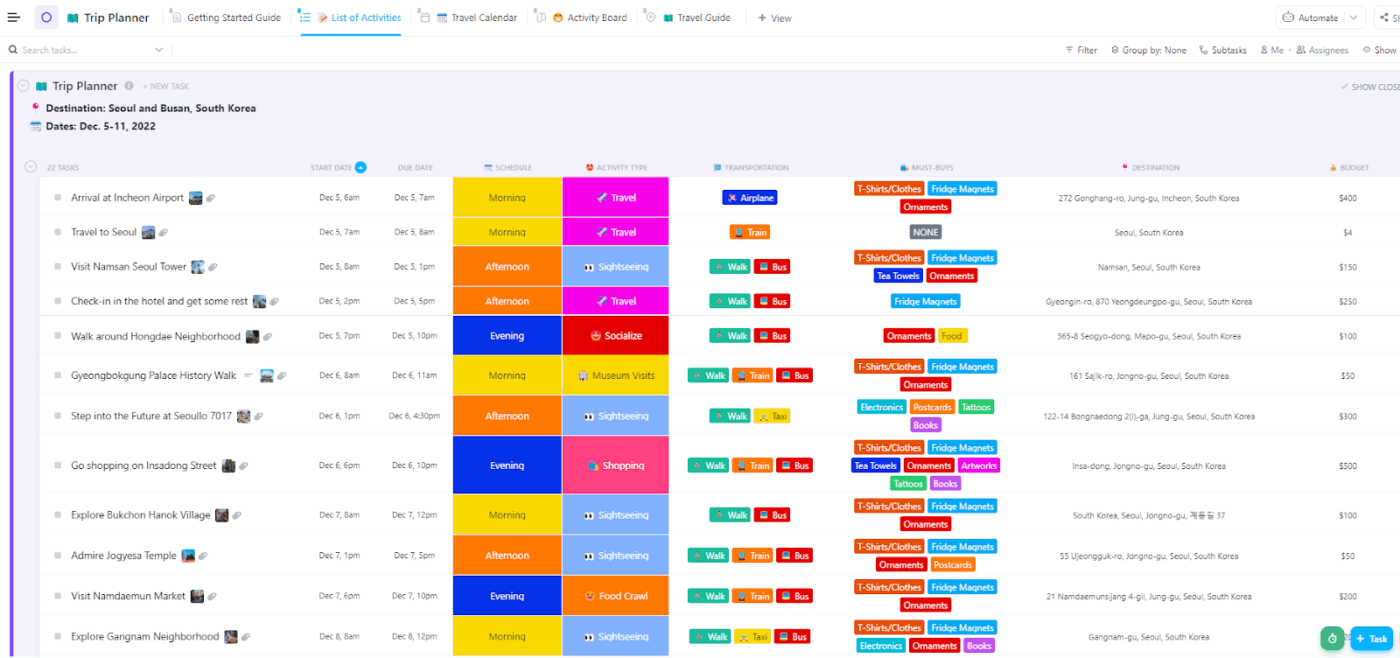Click the + New Task link
Viewport: 1400px width, 658px height.
pos(166,87)
